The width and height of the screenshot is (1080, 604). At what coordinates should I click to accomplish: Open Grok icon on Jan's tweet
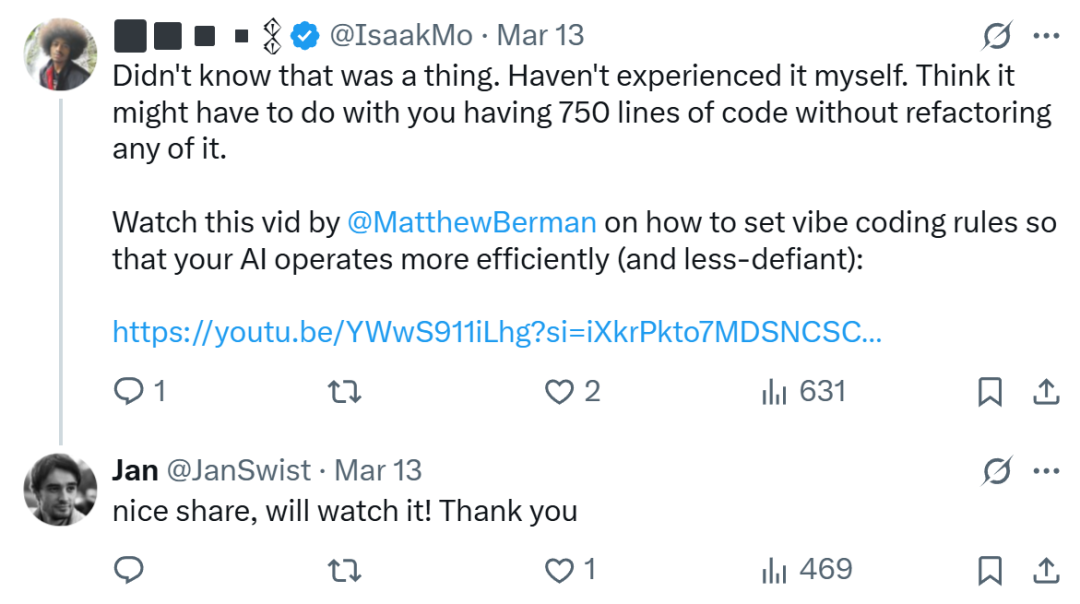[x=996, y=470]
